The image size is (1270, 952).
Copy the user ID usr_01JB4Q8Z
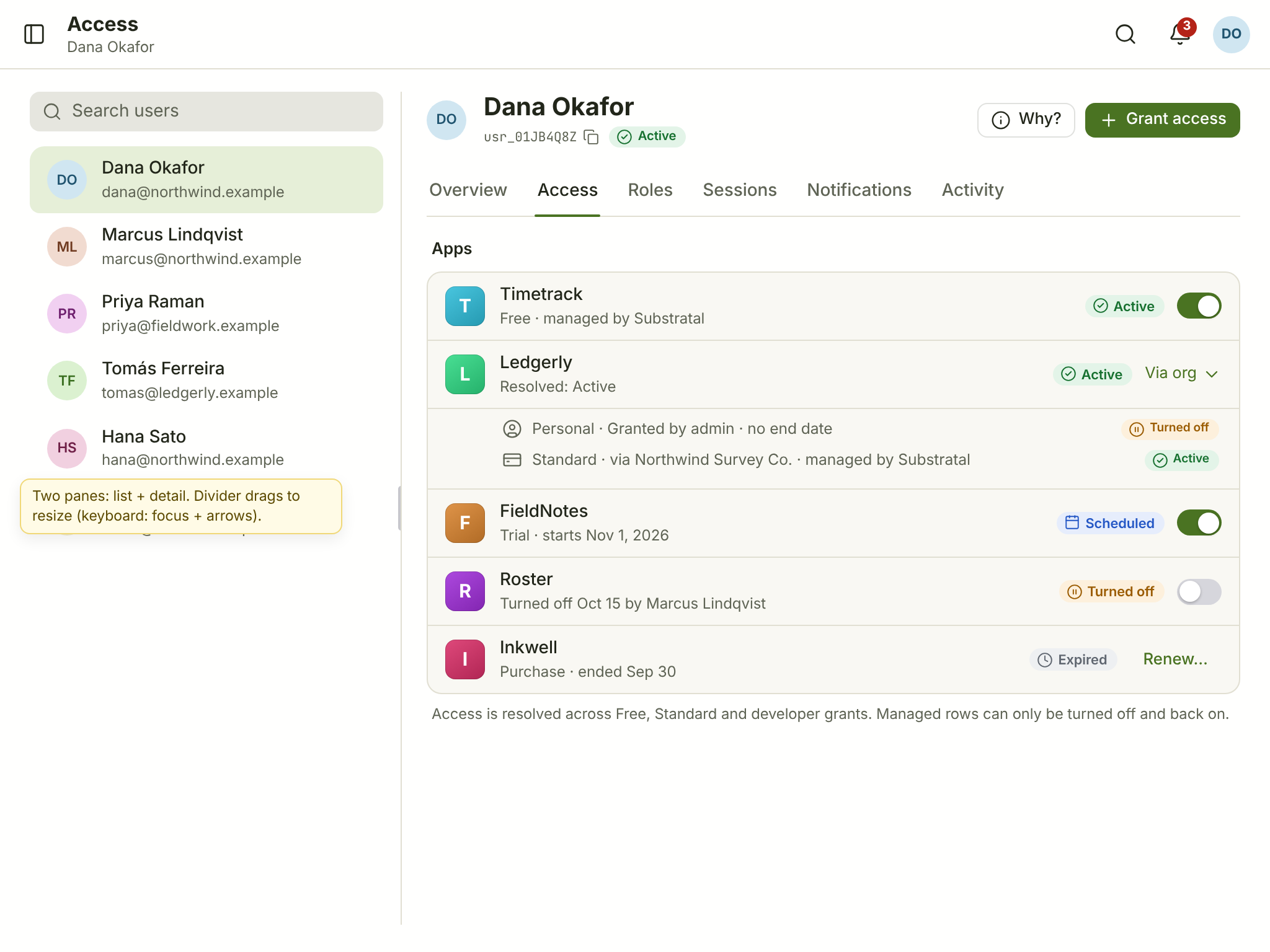592,137
